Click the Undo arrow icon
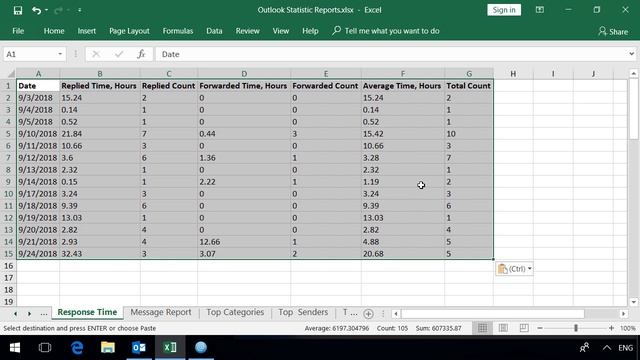Viewport: 640px width, 360px height. coord(36,10)
